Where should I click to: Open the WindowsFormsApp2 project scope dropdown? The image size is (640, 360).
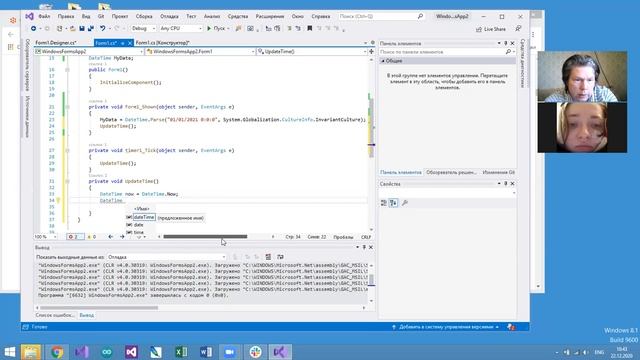89,52
